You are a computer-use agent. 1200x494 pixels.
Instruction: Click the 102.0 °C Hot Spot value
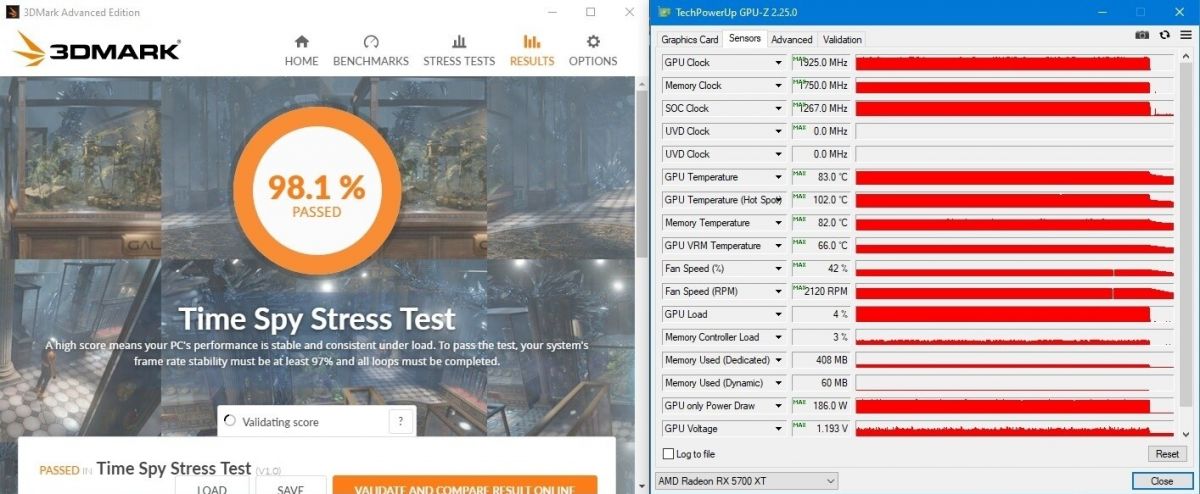click(x=822, y=200)
